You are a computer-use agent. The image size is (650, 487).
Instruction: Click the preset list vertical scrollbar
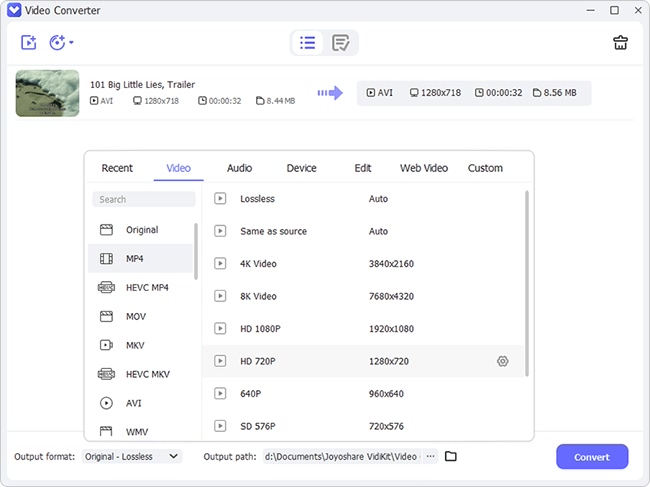[x=527, y=283]
